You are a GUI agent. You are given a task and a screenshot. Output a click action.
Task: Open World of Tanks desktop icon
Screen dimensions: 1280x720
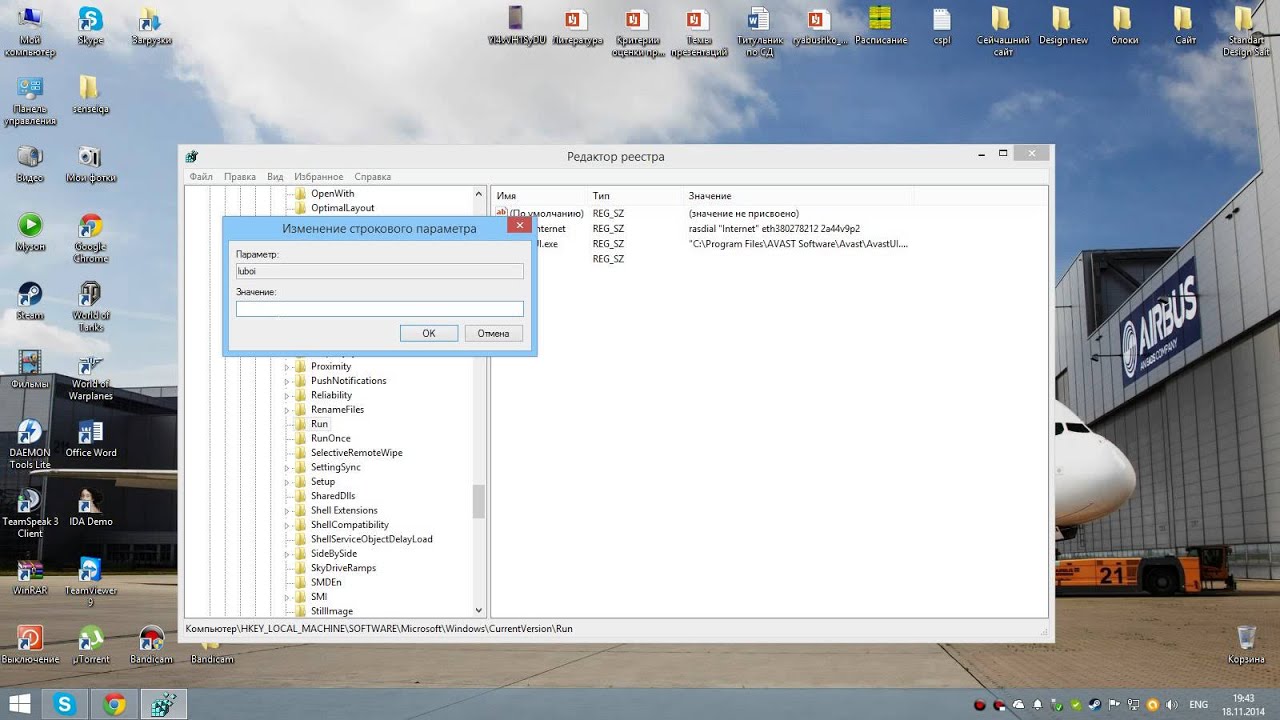tap(90, 306)
